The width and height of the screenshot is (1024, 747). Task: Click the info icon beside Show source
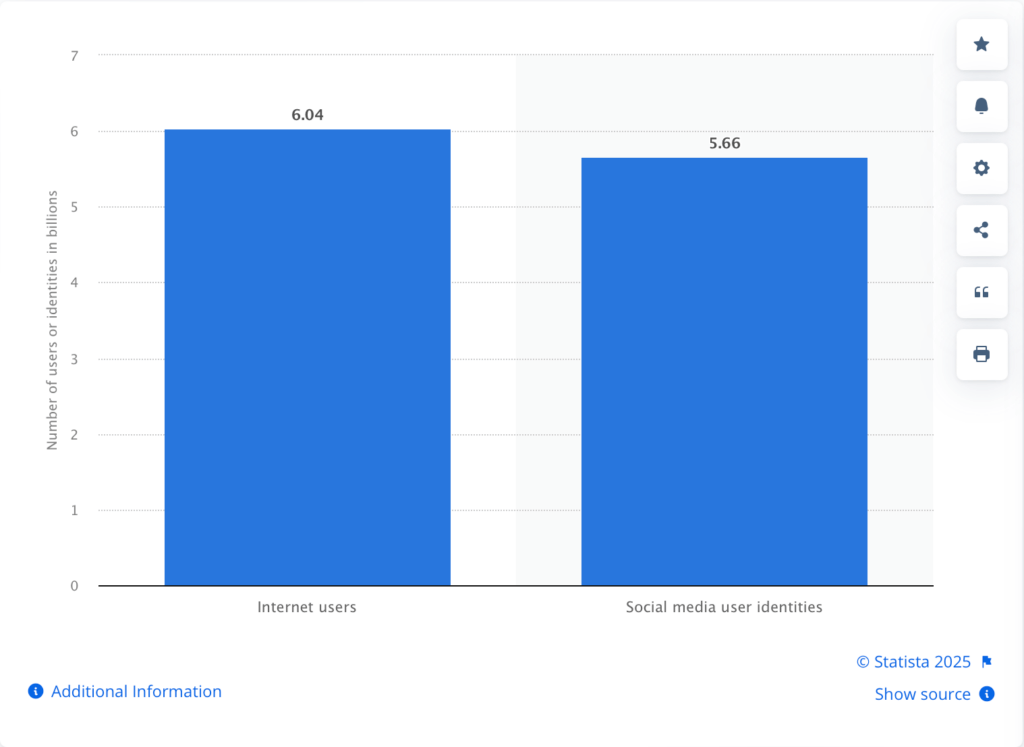tap(987, 694)
